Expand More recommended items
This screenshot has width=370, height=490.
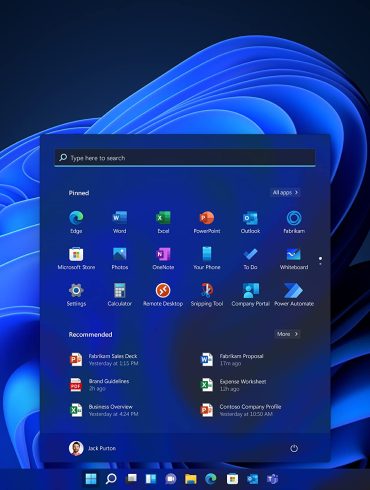[x=287, y=334]
